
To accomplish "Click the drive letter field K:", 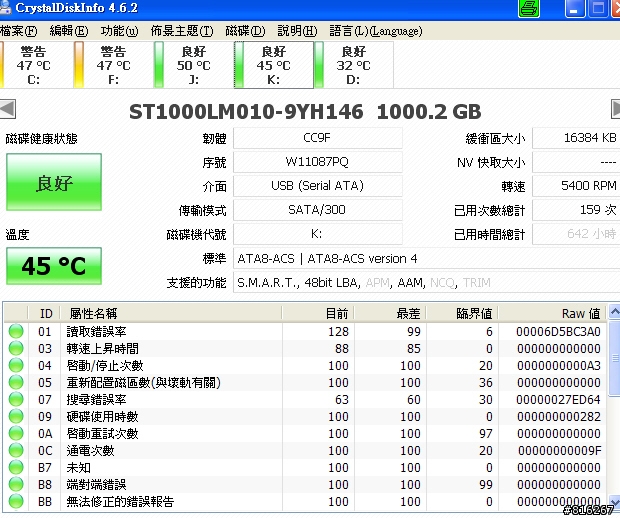I will point(318,234).
